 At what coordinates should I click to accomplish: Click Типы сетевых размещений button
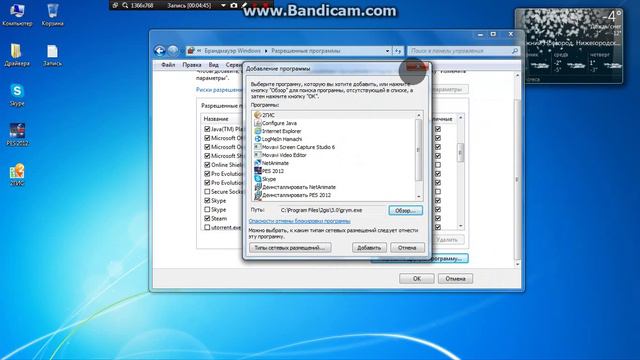[x=290, y=248]
